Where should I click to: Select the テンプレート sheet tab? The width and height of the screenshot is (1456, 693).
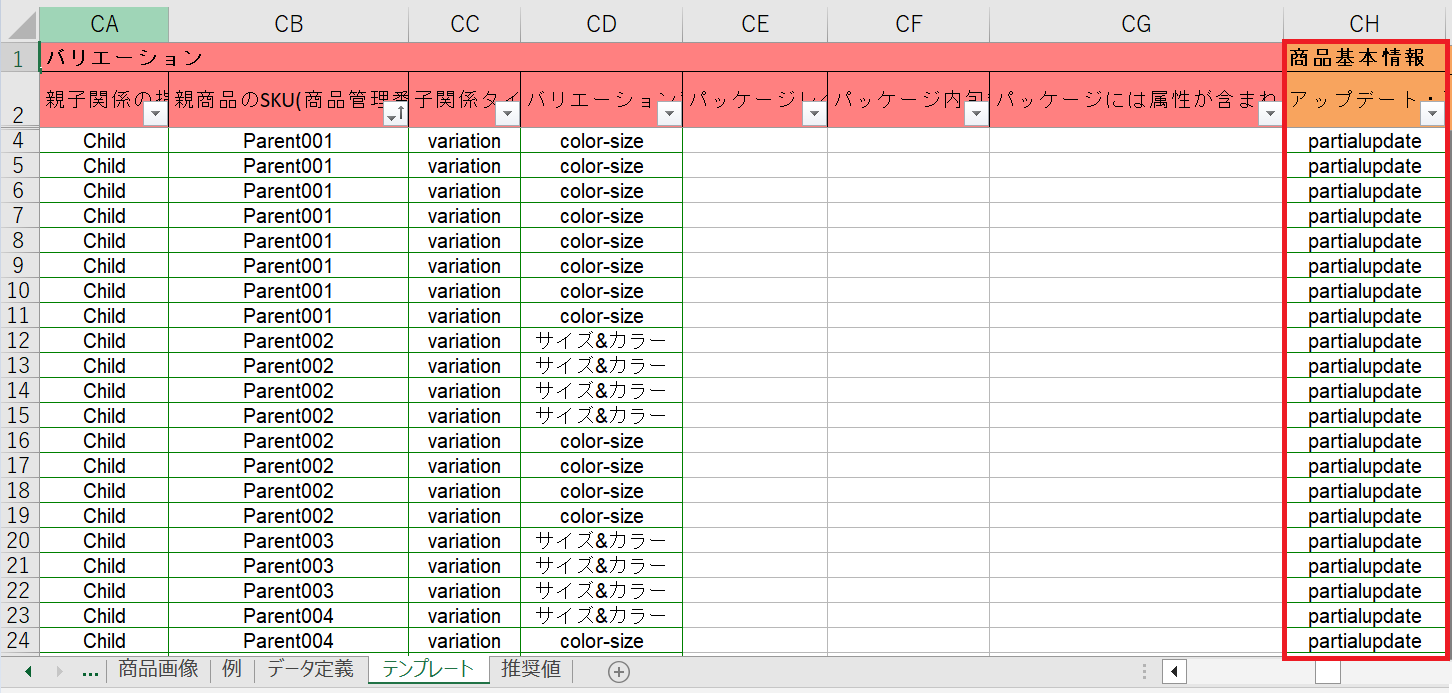click(428, 669)
